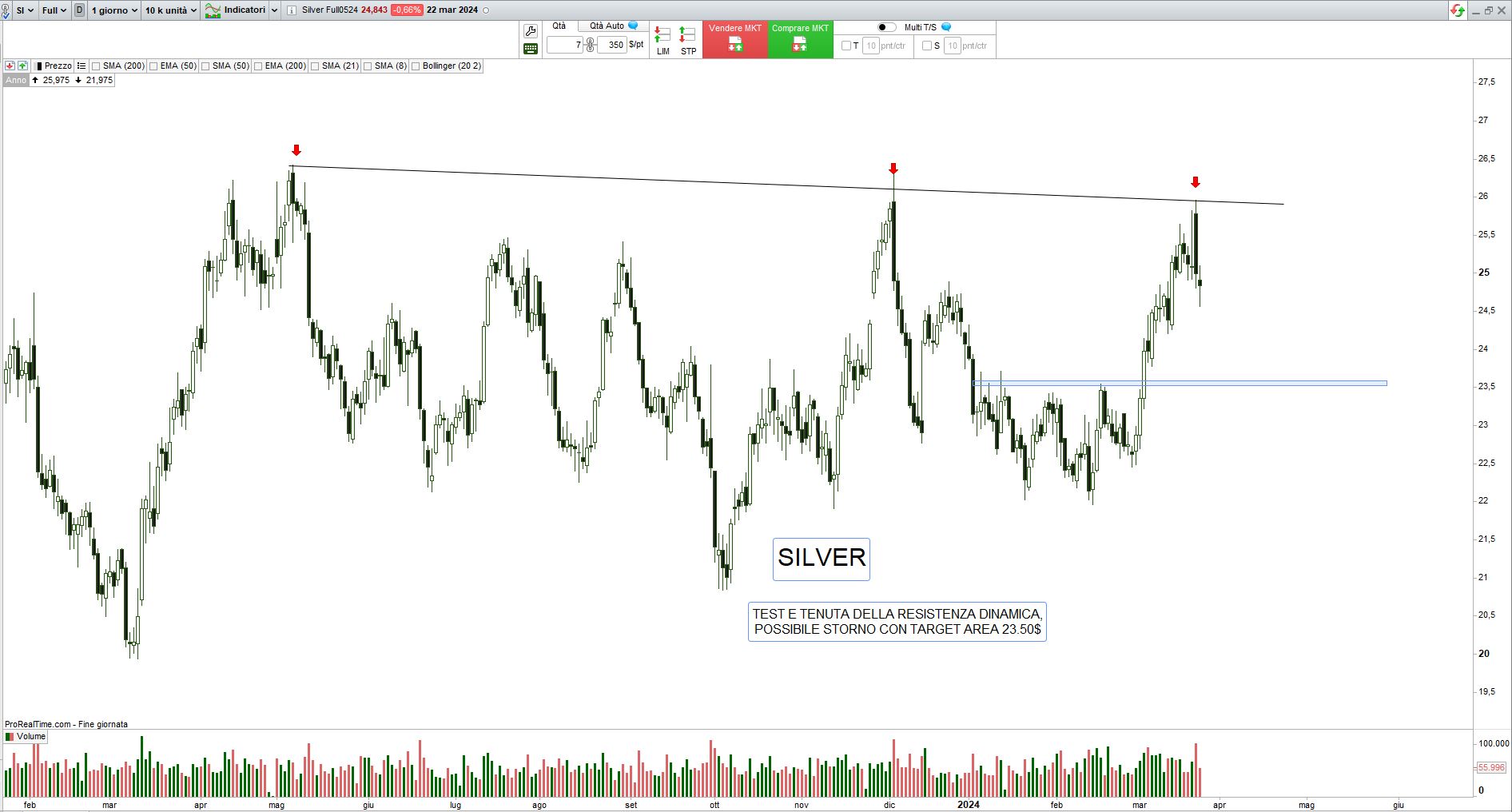Click the $/pt input field showing 350
This screenshot has height=812, width=1512.
pos(612,46)
